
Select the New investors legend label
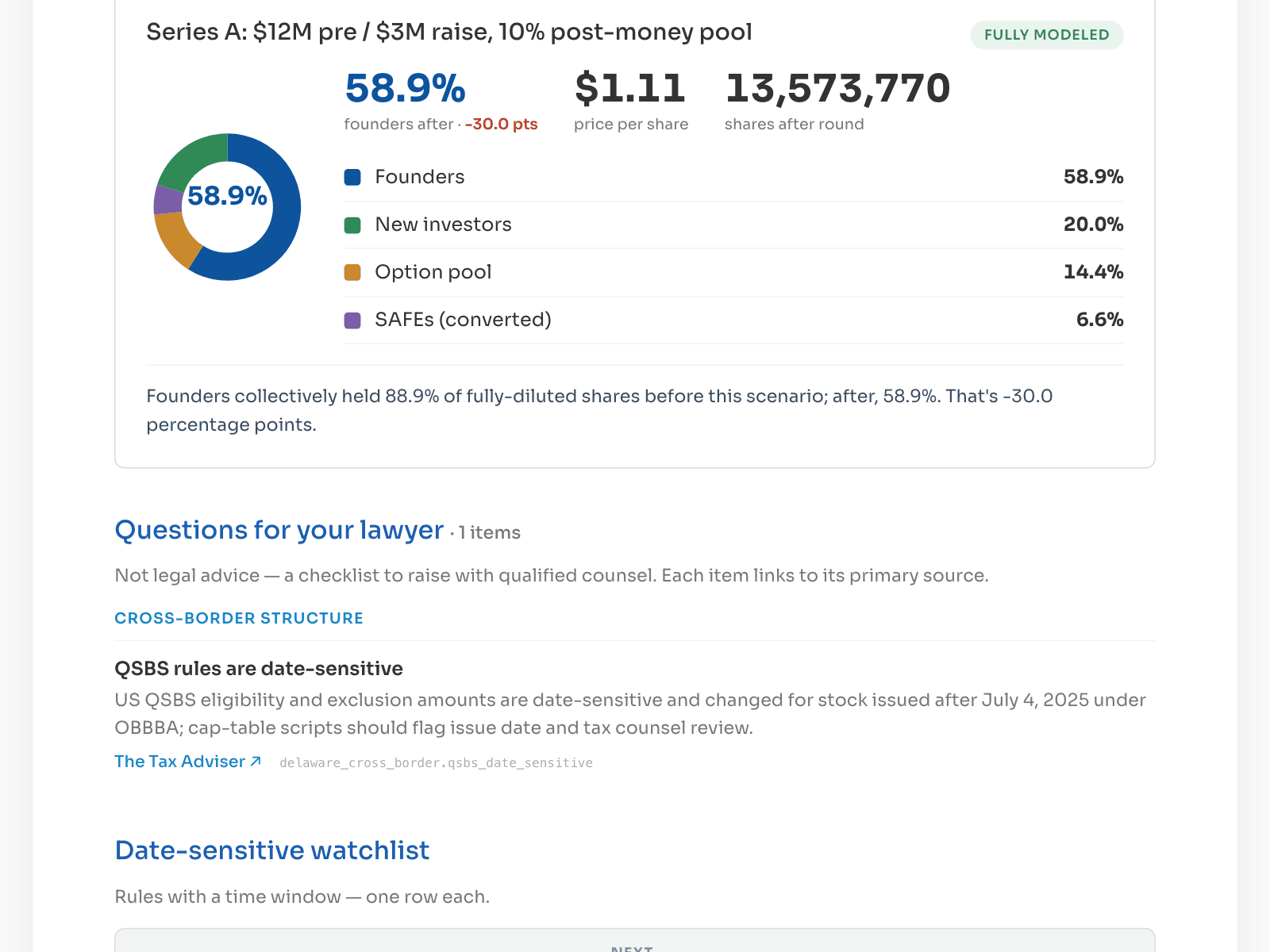click(x=444, y=225)
